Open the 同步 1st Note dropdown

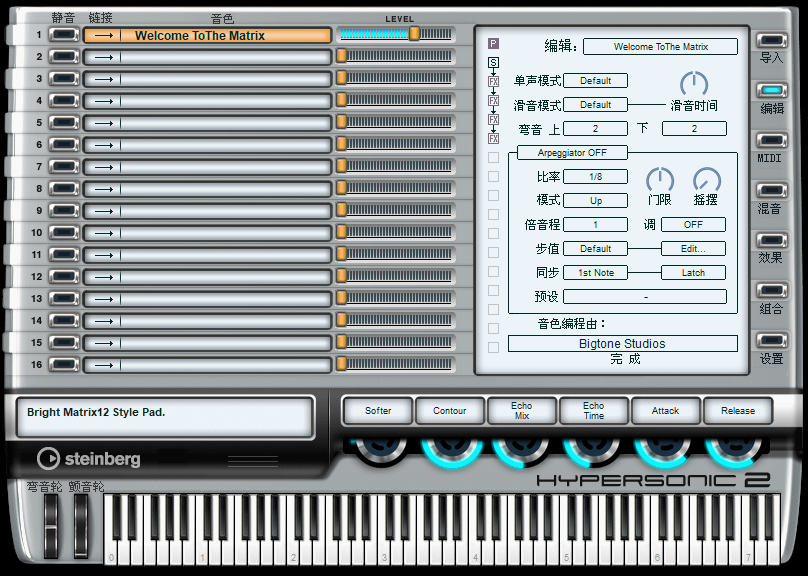click(595, 273)
